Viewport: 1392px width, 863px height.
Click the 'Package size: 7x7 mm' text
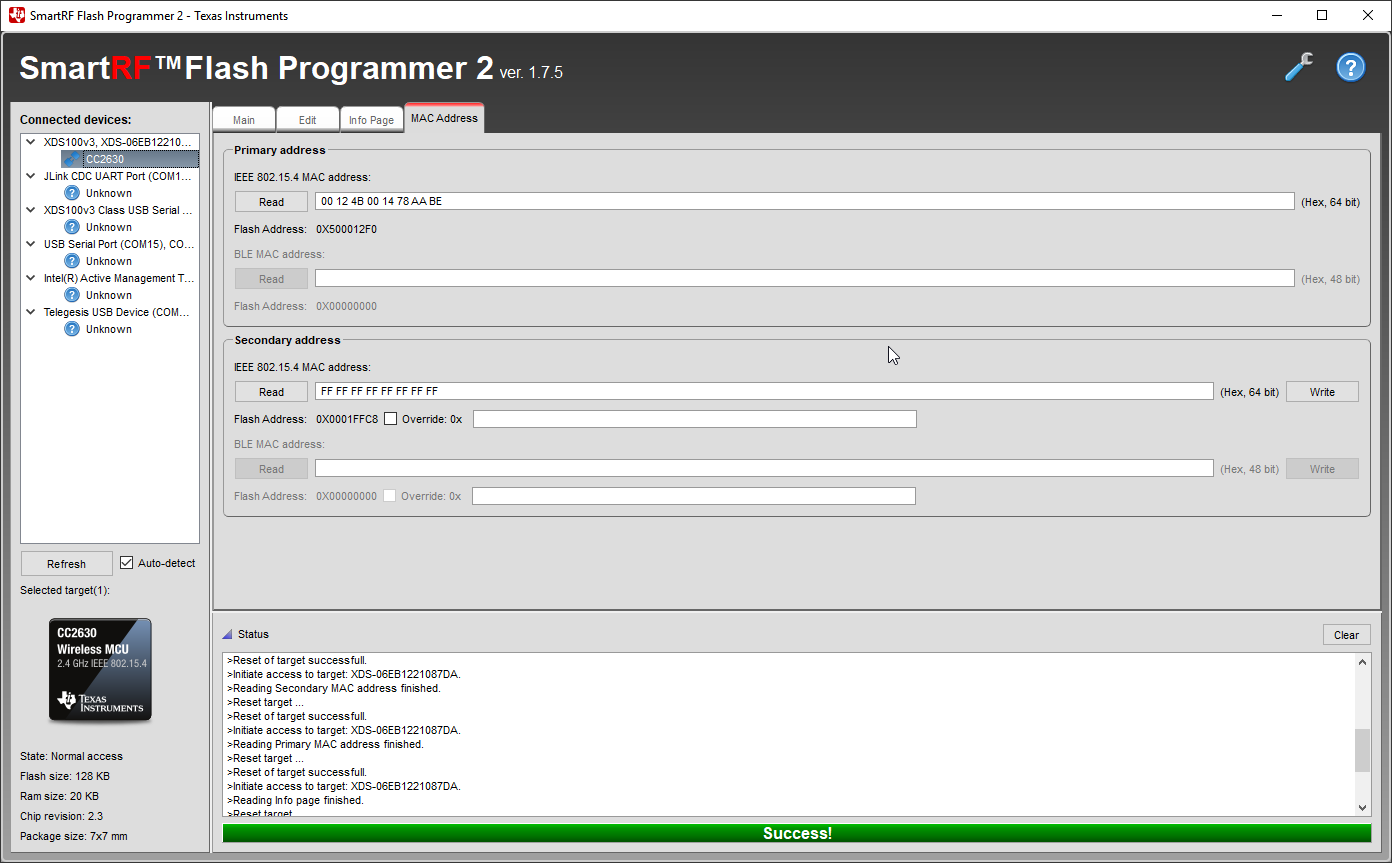tap(74, 836)
